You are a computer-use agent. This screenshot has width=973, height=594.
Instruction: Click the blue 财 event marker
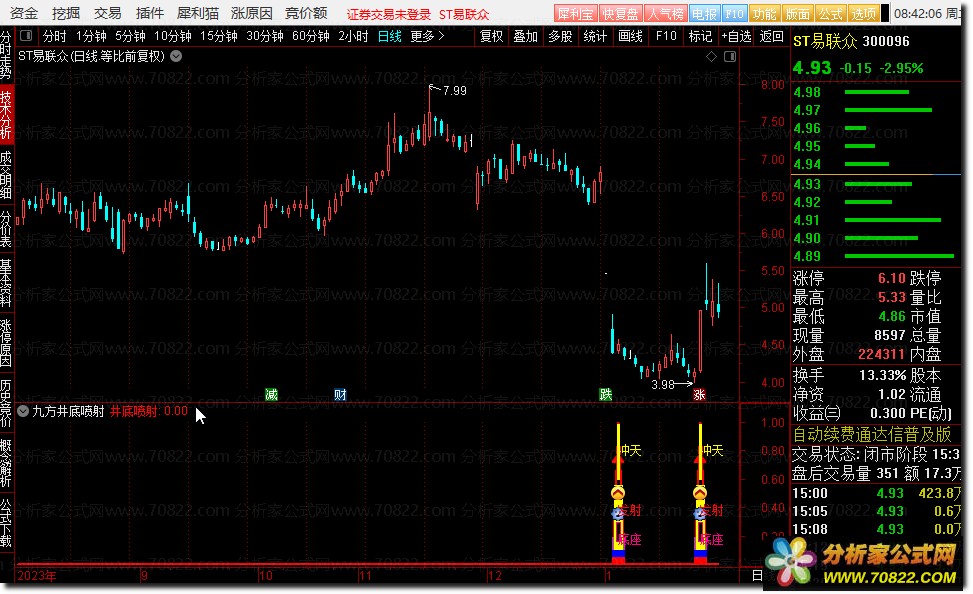340,394
